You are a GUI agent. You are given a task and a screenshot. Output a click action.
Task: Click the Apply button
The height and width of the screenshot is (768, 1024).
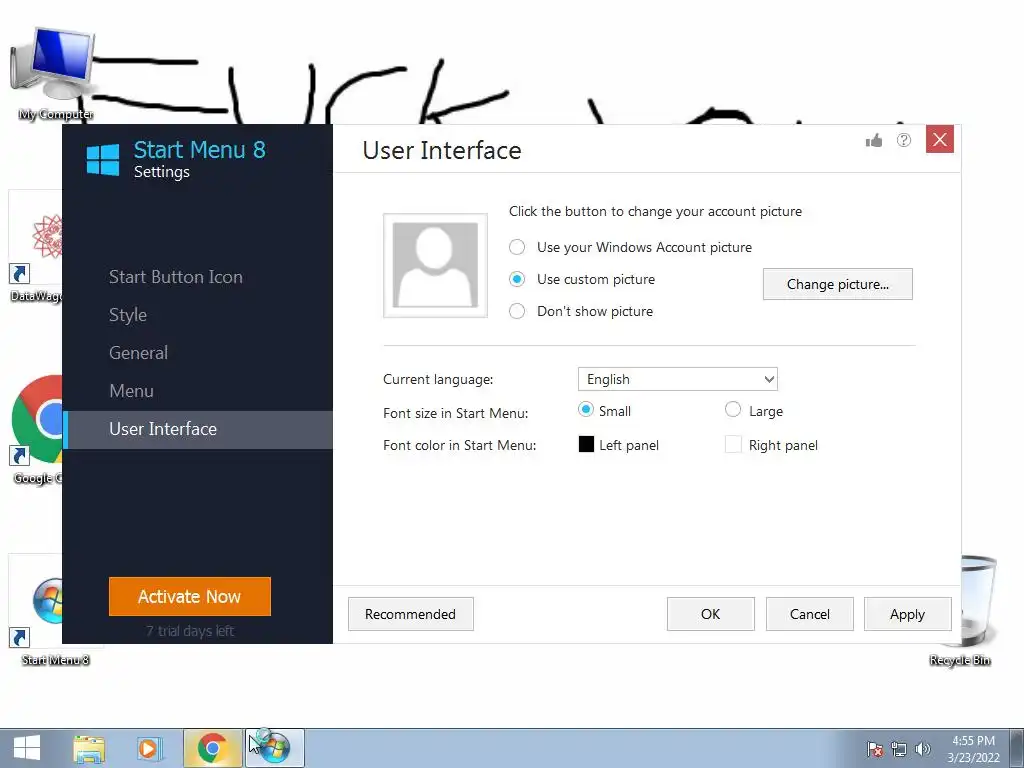(907, 614)
